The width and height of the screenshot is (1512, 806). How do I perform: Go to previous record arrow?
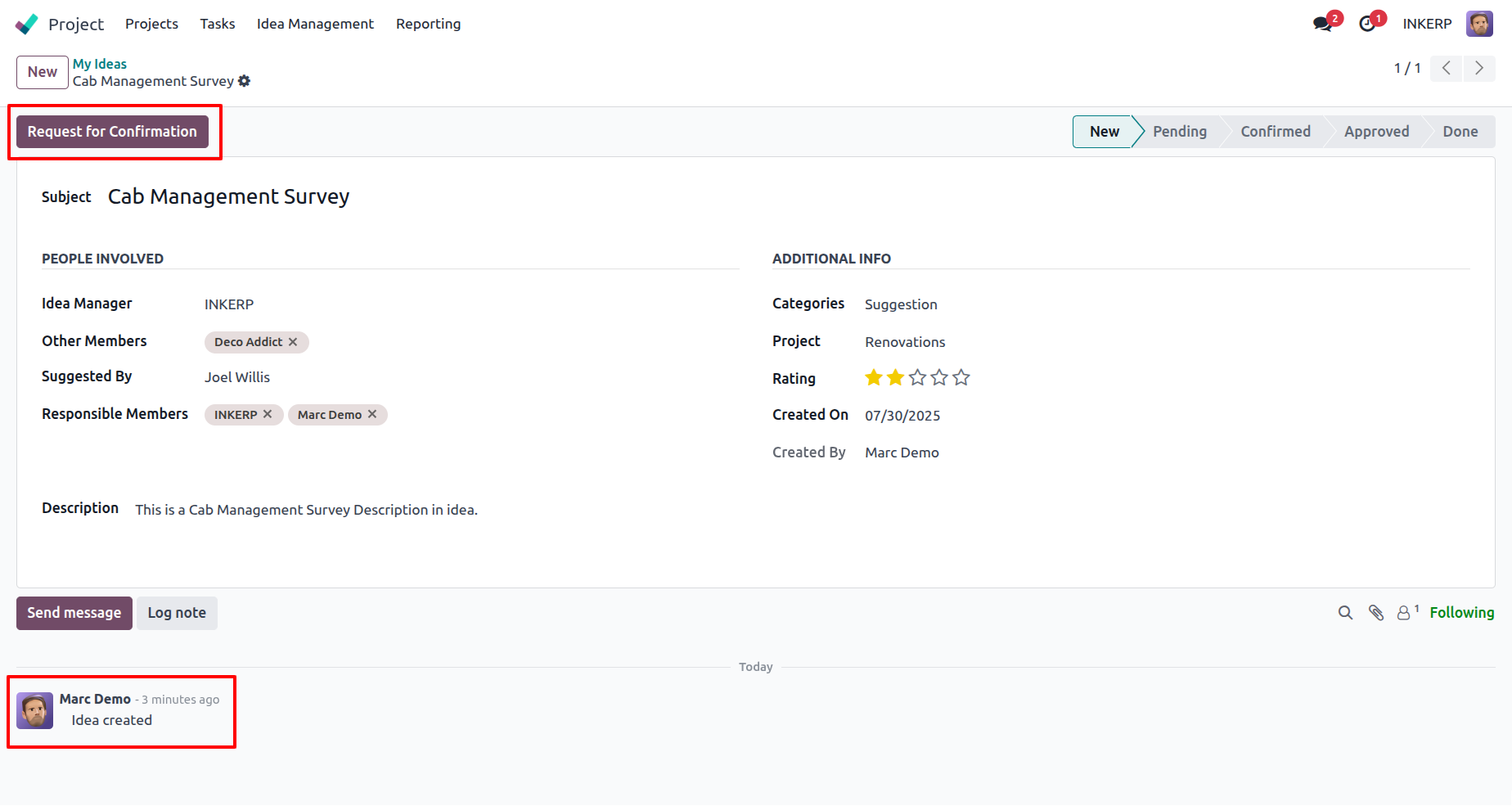pos(1447,68)
